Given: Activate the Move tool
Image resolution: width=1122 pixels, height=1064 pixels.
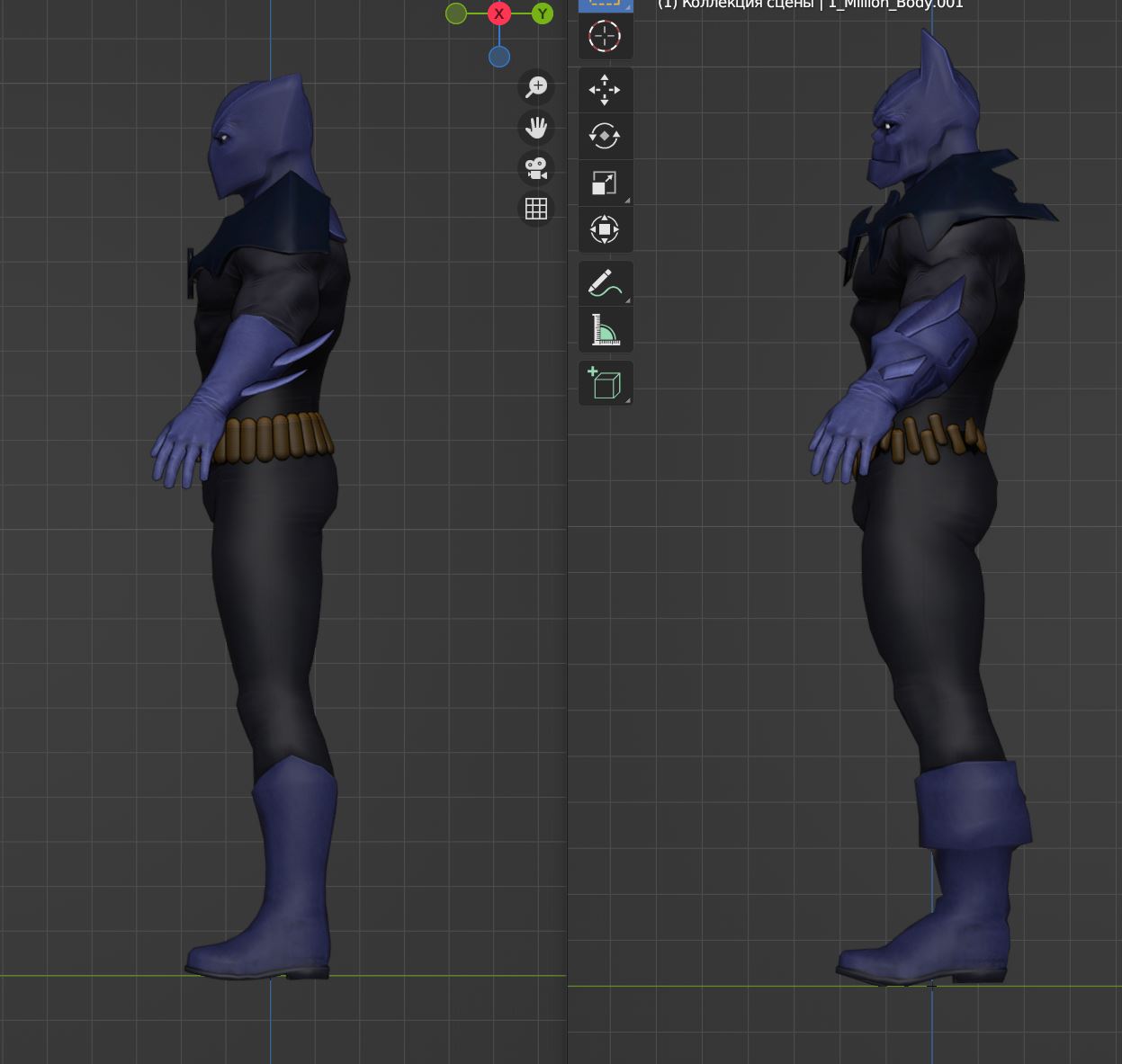Looking at the screenshot, I should [x=605, y=90].
